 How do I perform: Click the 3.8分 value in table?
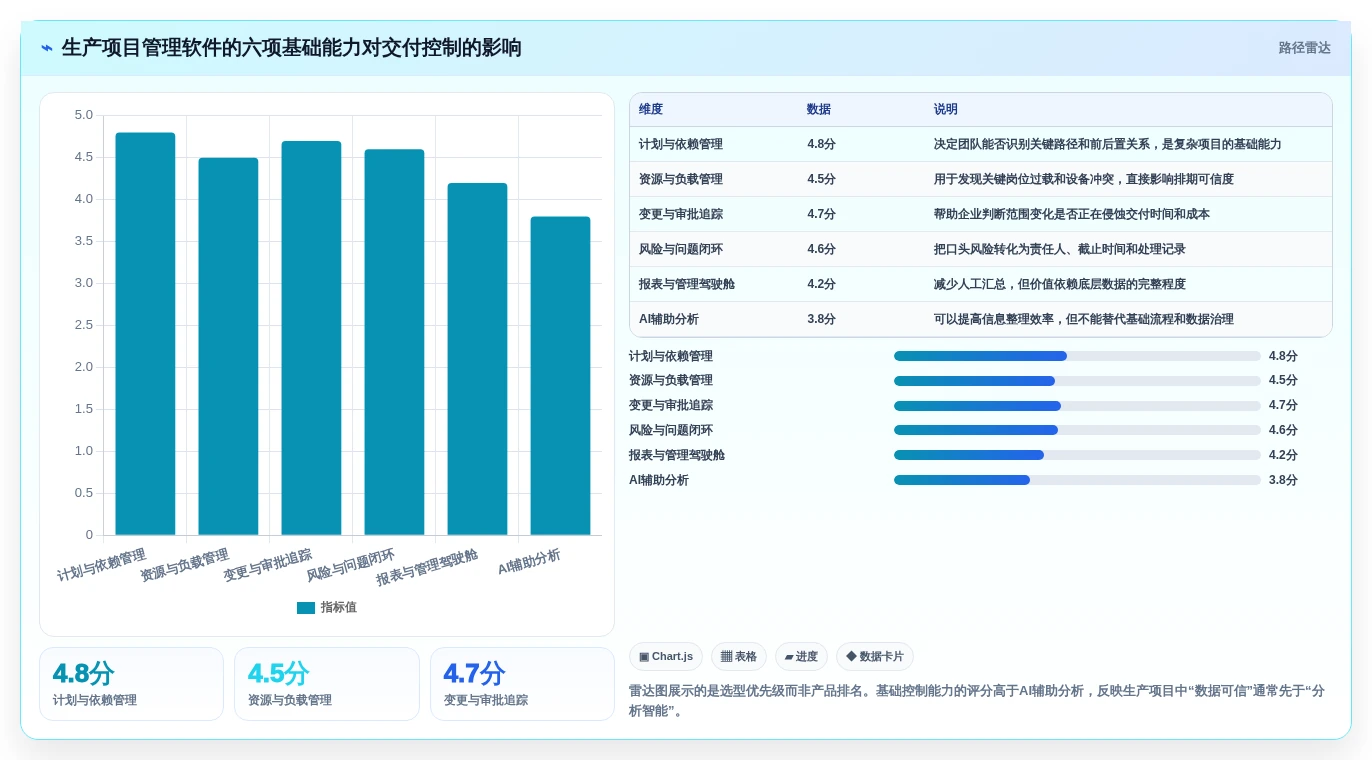coord(821,320)
